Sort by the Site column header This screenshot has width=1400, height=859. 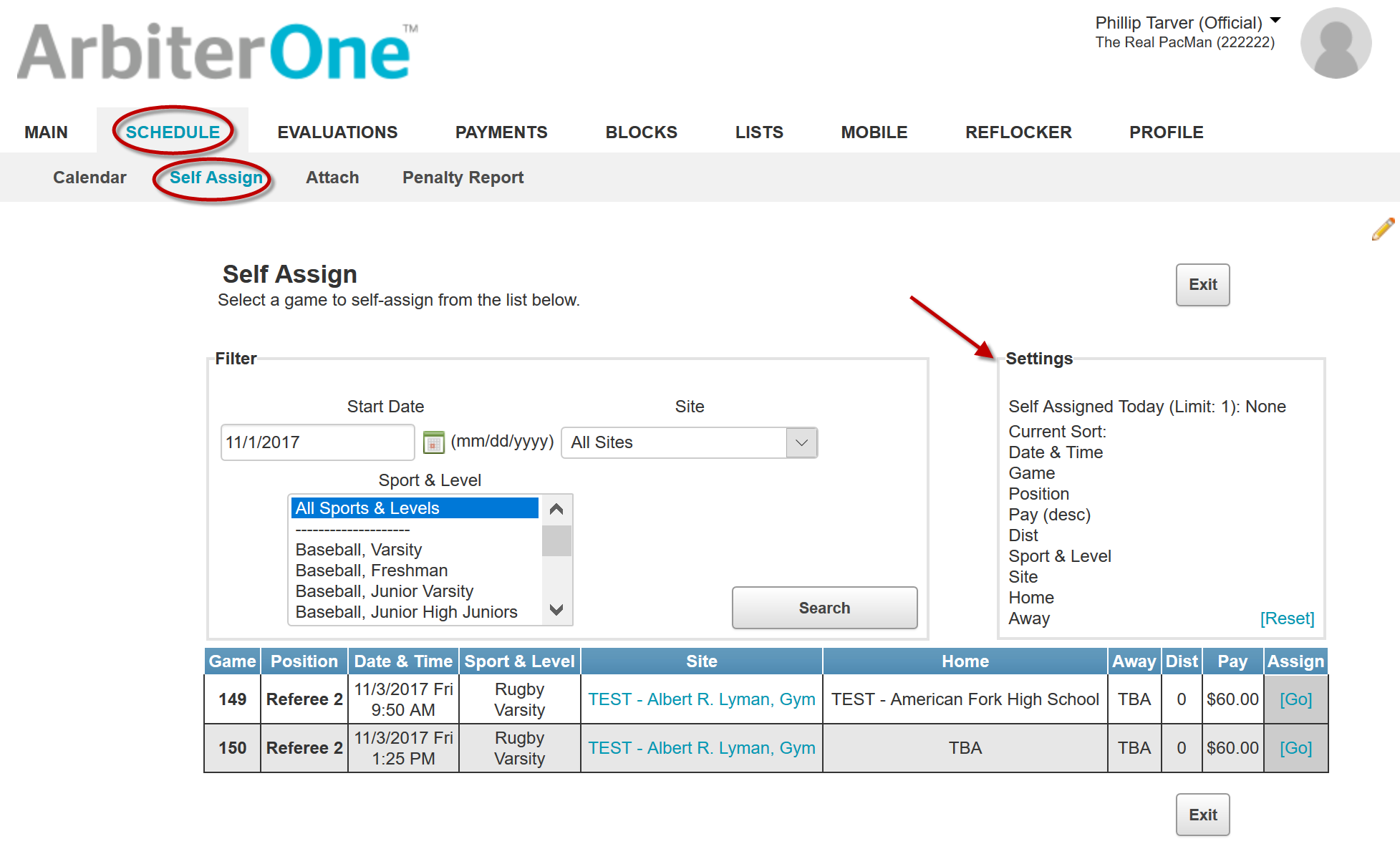coord(702,661)
